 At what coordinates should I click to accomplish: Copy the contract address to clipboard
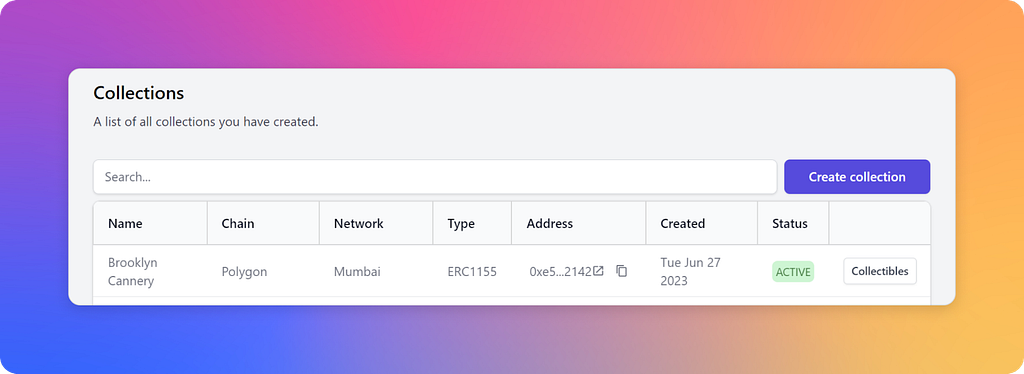[622, 271]
